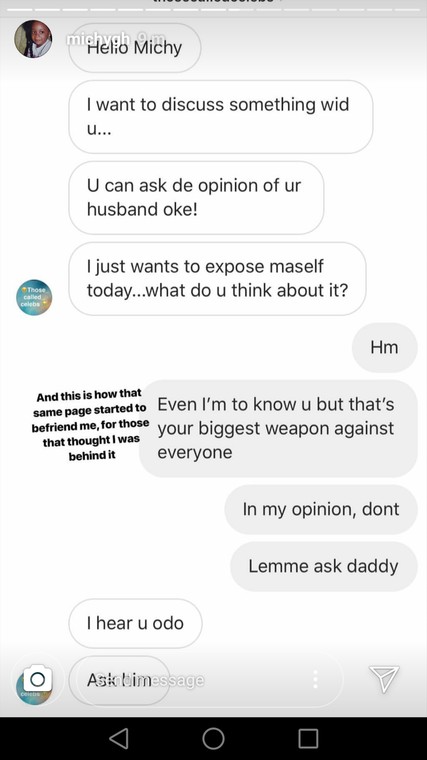This screenshot has height=760, width=427.
Task: Tap the paper plane send icon
Action: coord(384,679)
